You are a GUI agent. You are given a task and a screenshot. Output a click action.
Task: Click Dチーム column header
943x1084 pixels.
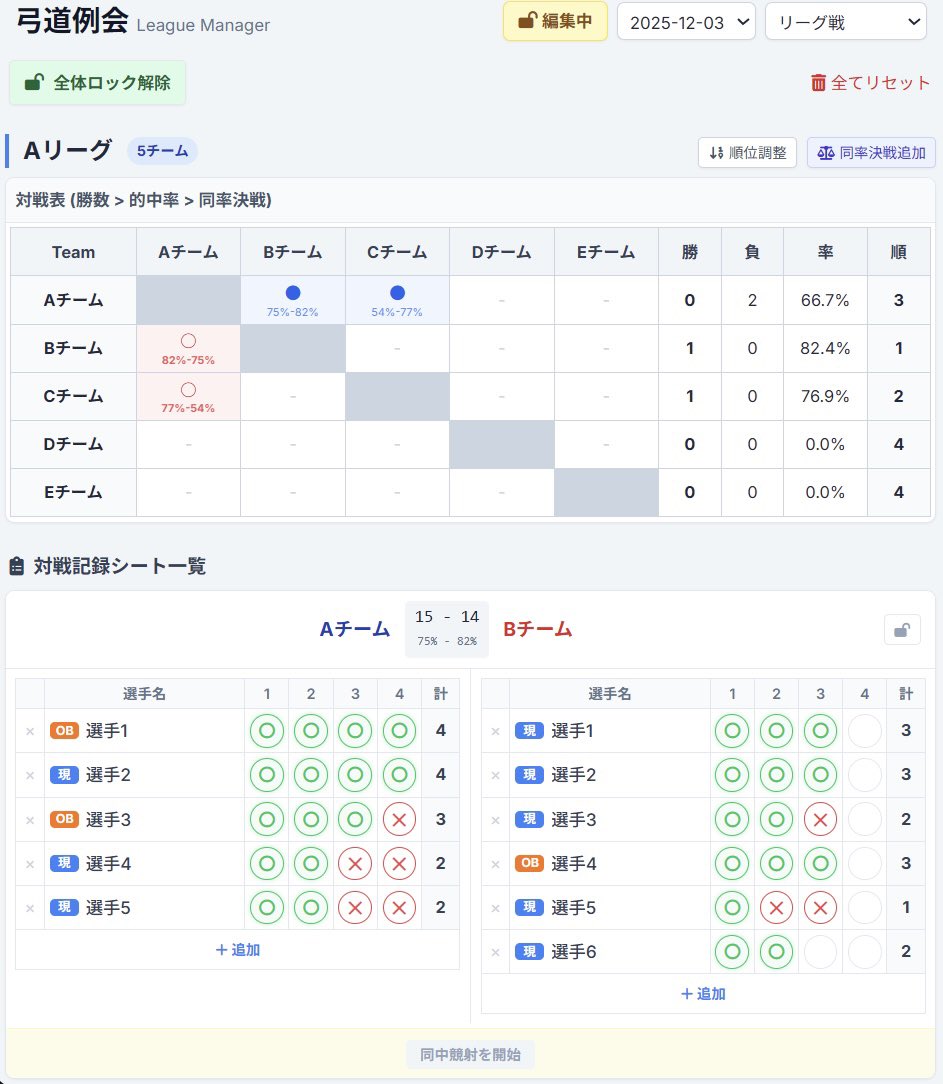pyautogui.click(x=502, y=252)
